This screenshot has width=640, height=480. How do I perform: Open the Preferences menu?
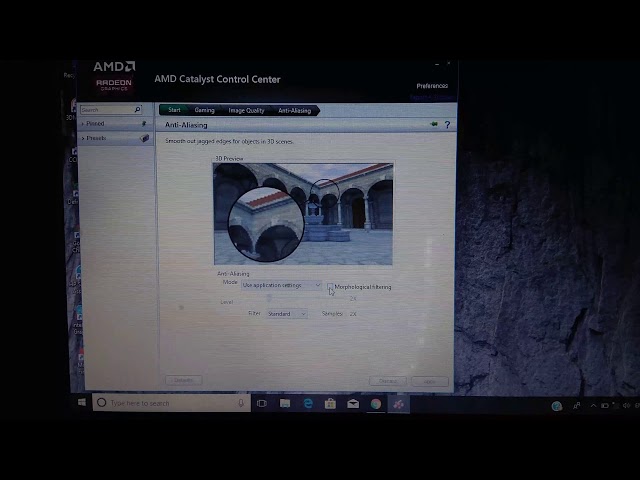click(432, 86)
